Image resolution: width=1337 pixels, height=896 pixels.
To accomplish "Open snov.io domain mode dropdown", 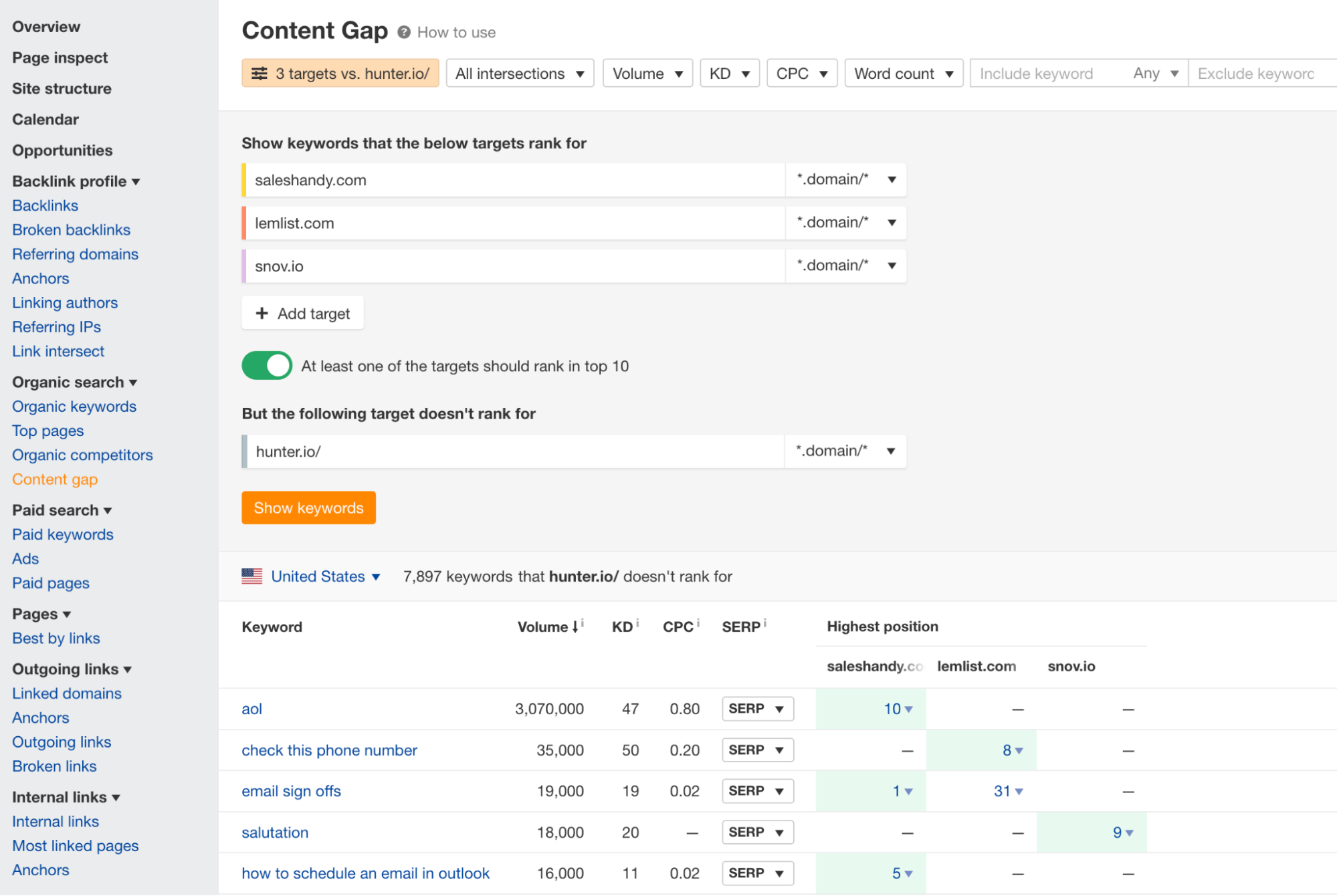I will [845, 265].
